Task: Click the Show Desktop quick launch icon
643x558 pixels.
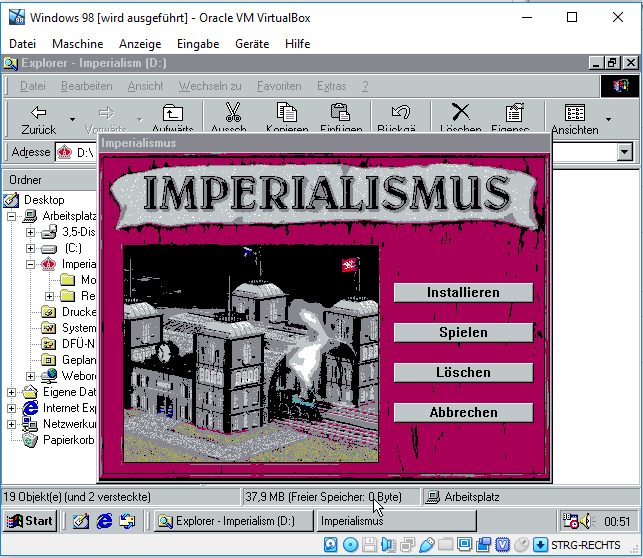Action: [x=81, y=521]
